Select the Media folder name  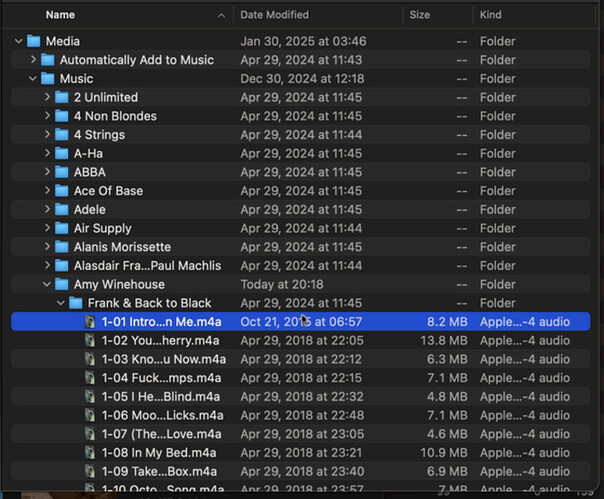click(x=63, y=41)
